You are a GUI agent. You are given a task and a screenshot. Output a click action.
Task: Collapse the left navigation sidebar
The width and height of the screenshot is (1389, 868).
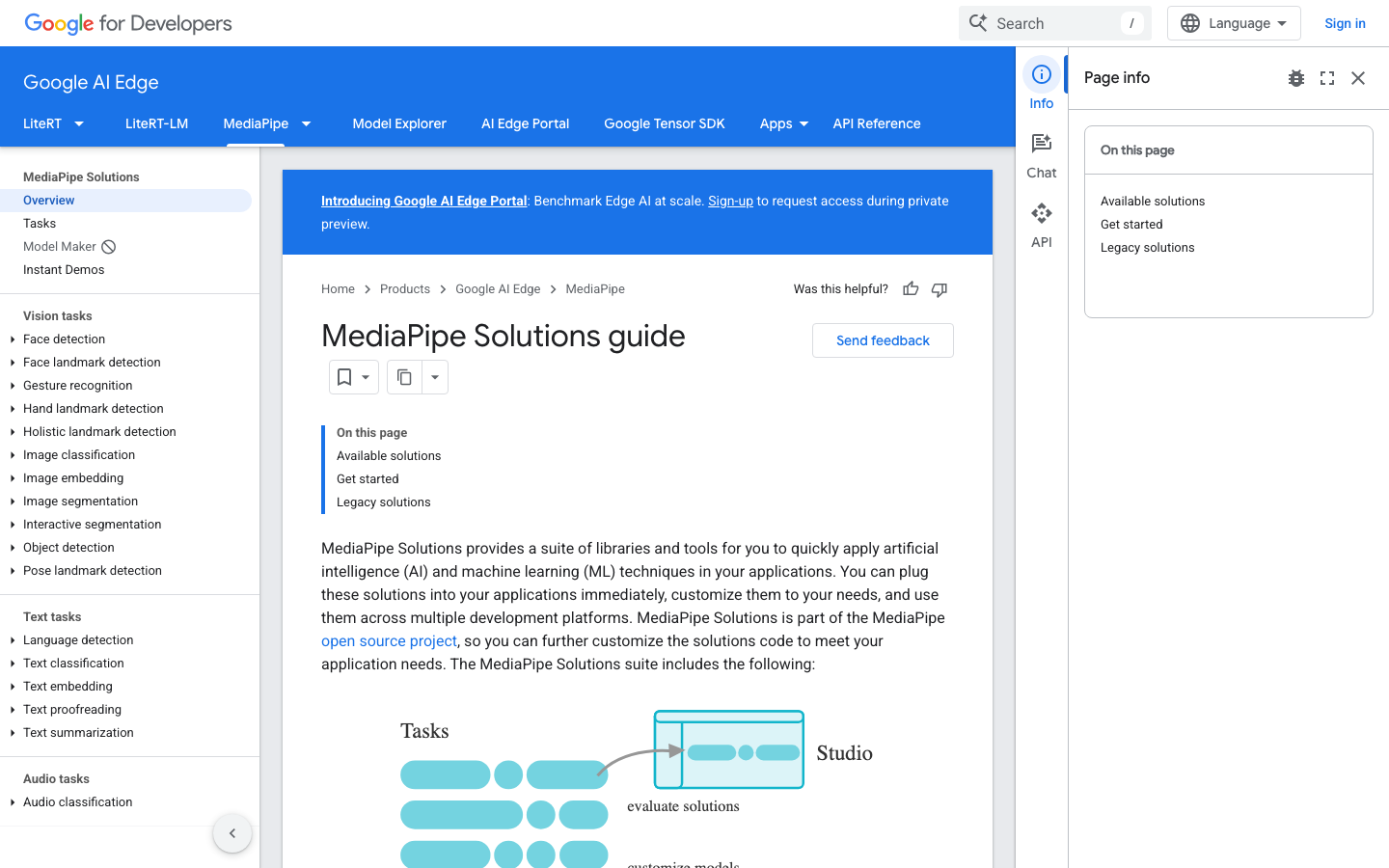coord(232,833)
